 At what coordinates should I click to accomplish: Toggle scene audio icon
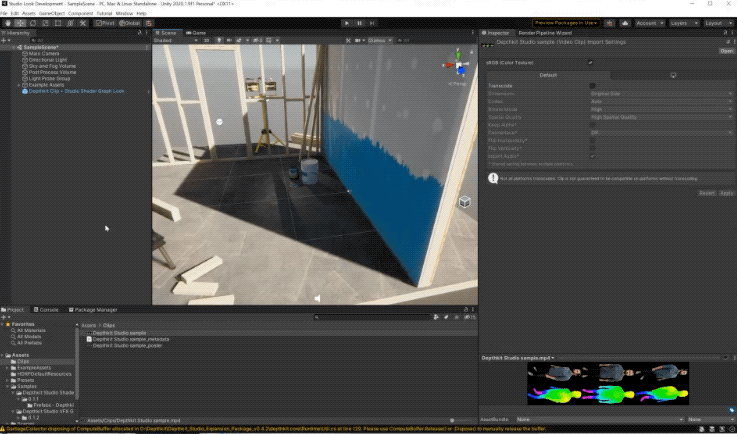pos(229,40)
